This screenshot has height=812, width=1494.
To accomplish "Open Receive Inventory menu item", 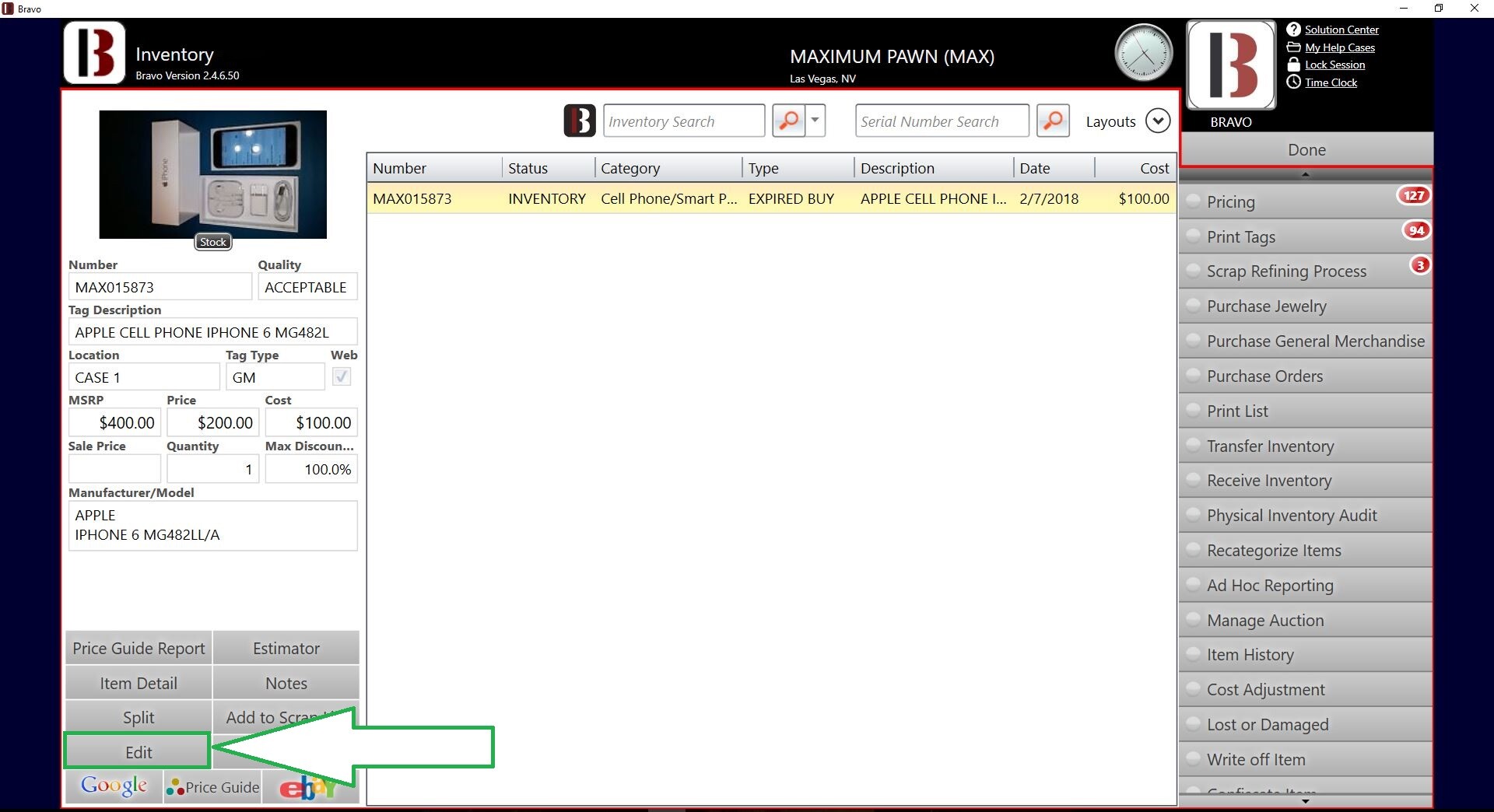I will point(1306,481).
